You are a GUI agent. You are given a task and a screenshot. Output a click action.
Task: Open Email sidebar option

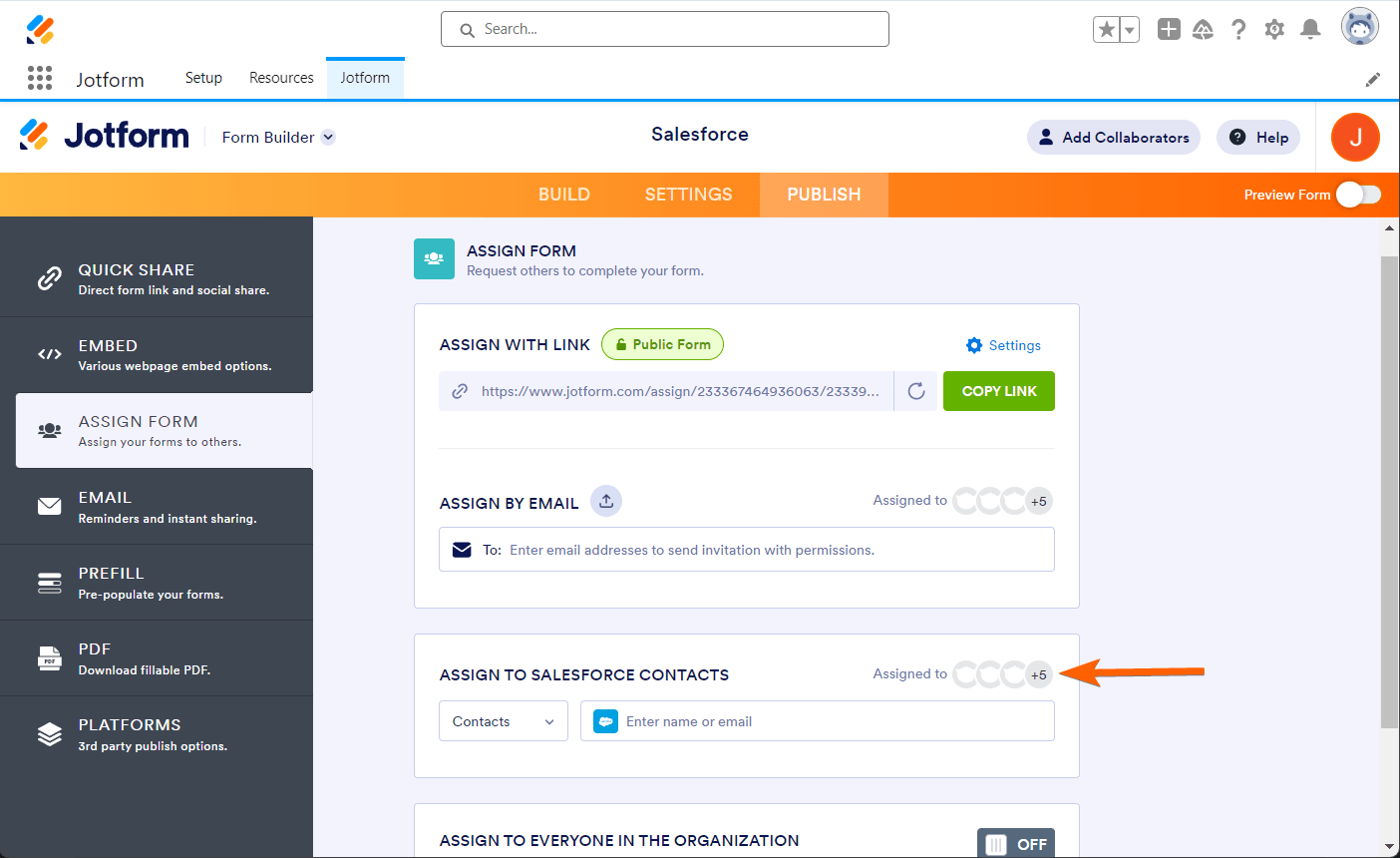(x=157, y=507)
